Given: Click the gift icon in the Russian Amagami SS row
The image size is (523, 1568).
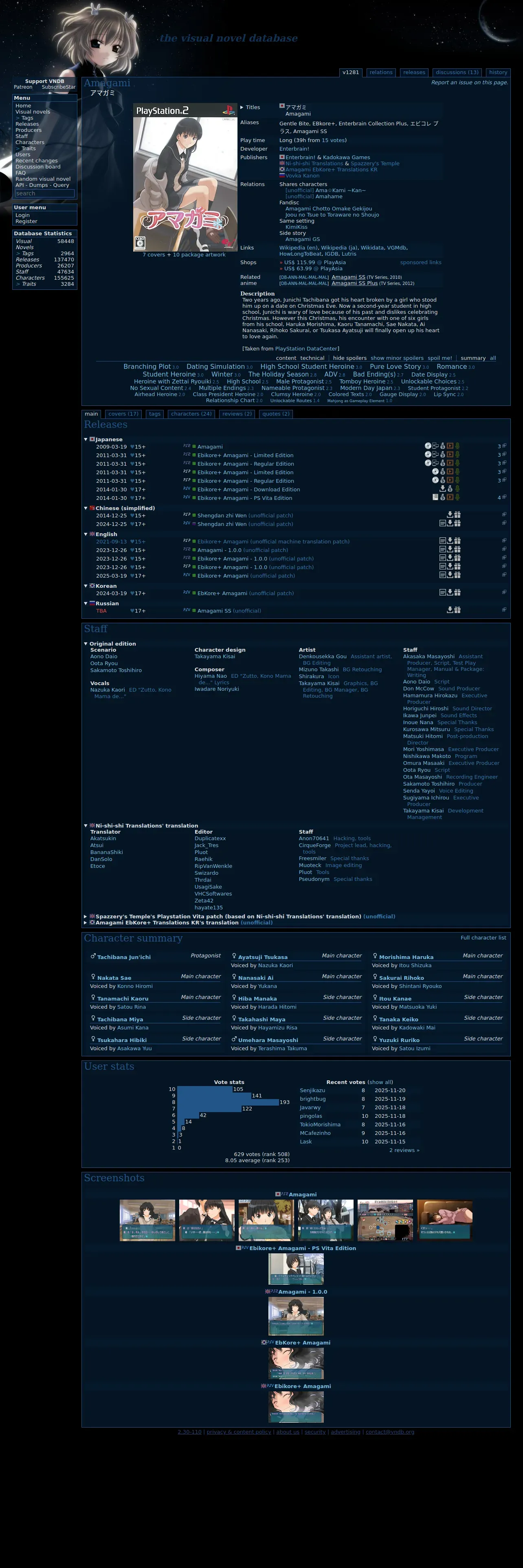Looking at the screenshot, I should 457,610.
